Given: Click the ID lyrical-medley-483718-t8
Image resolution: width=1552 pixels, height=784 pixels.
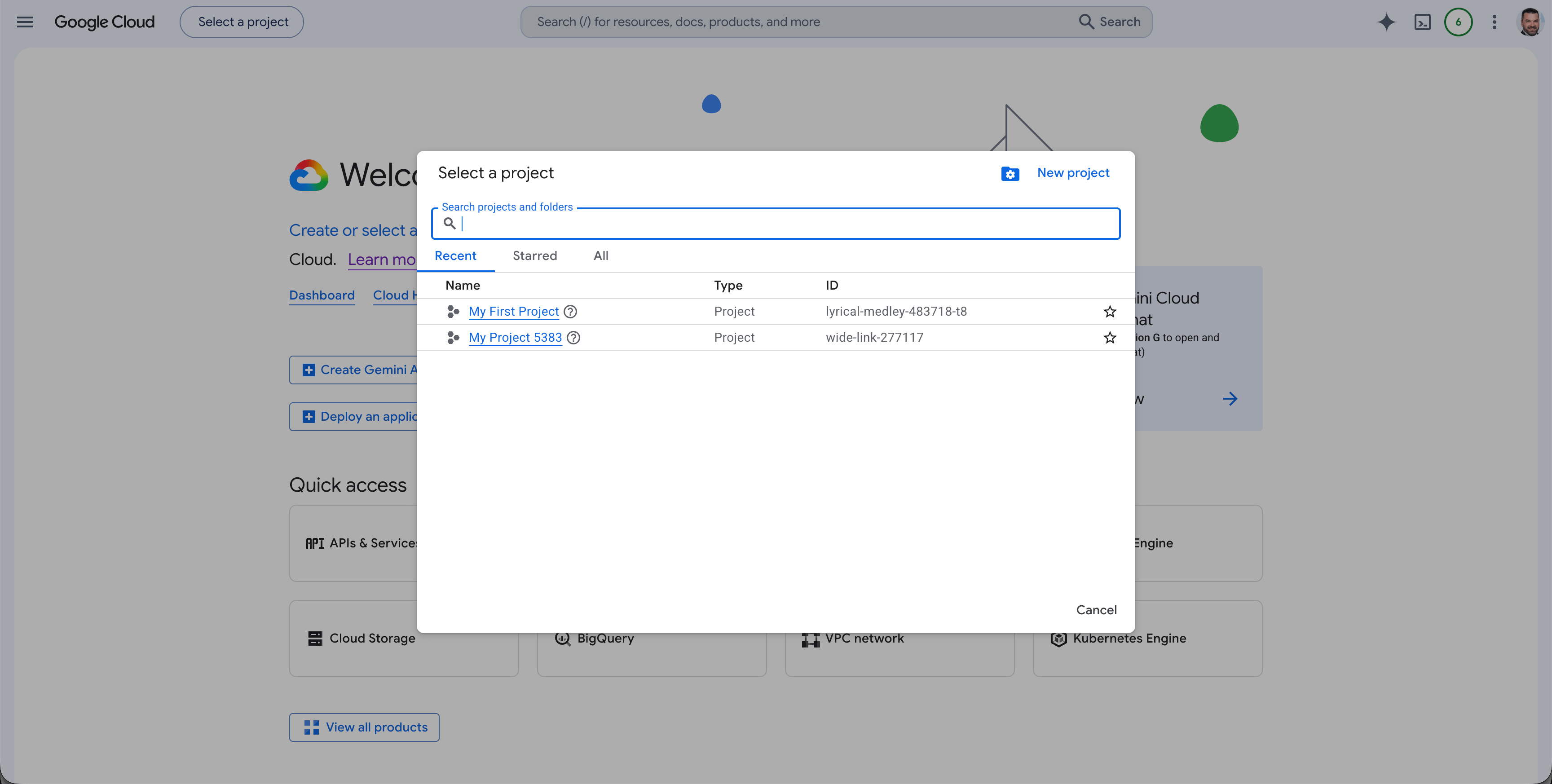Looking at the screenshot, I should [x=896, y=312].
